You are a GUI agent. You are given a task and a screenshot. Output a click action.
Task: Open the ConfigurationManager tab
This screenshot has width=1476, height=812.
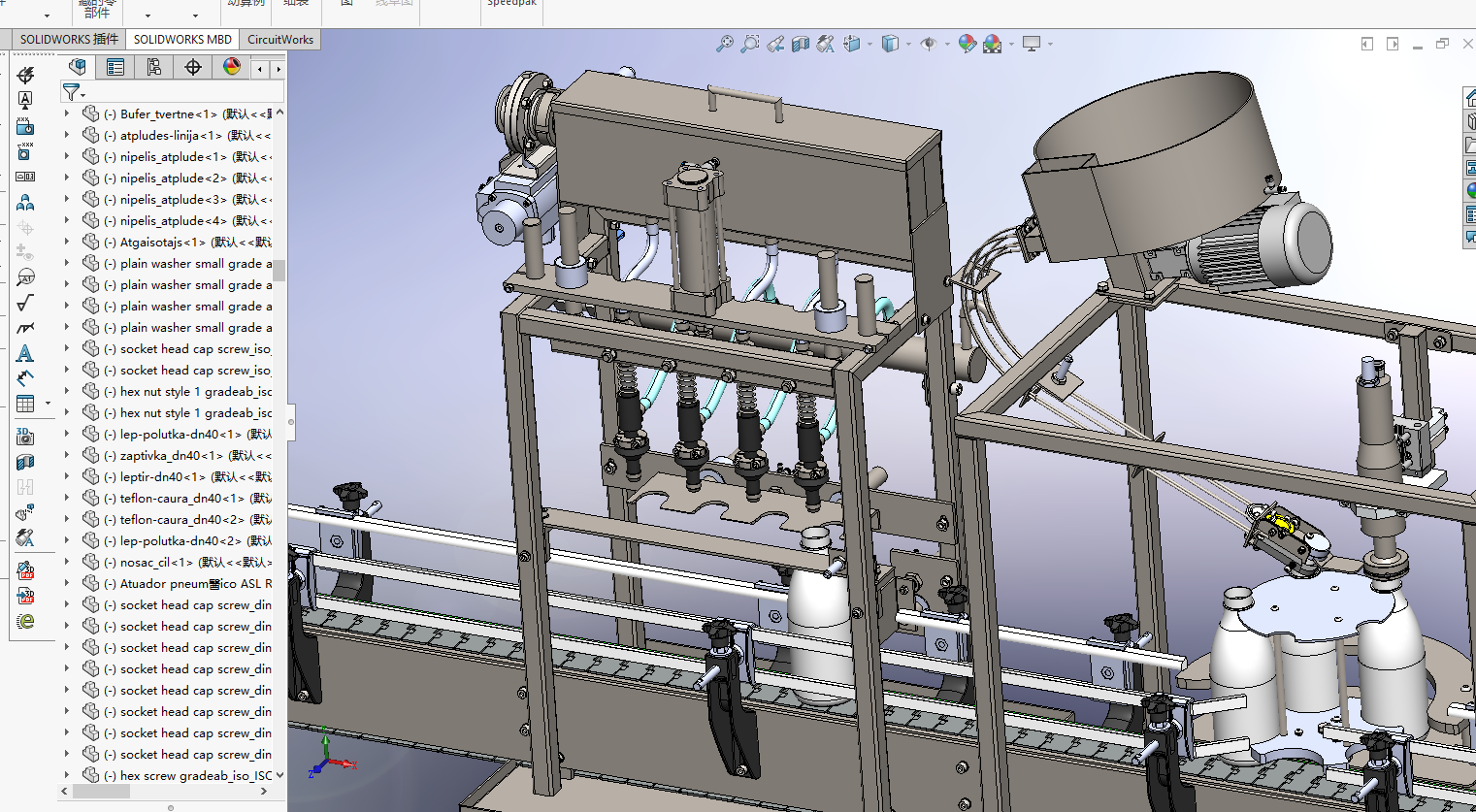(153, 67)
